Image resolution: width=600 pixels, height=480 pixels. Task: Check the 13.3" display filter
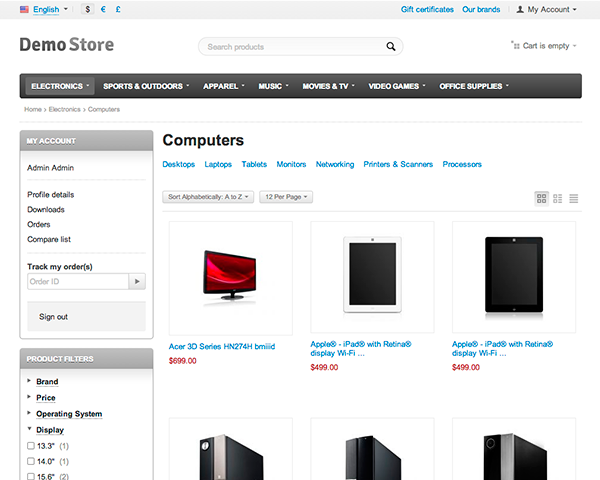point(31,446)
